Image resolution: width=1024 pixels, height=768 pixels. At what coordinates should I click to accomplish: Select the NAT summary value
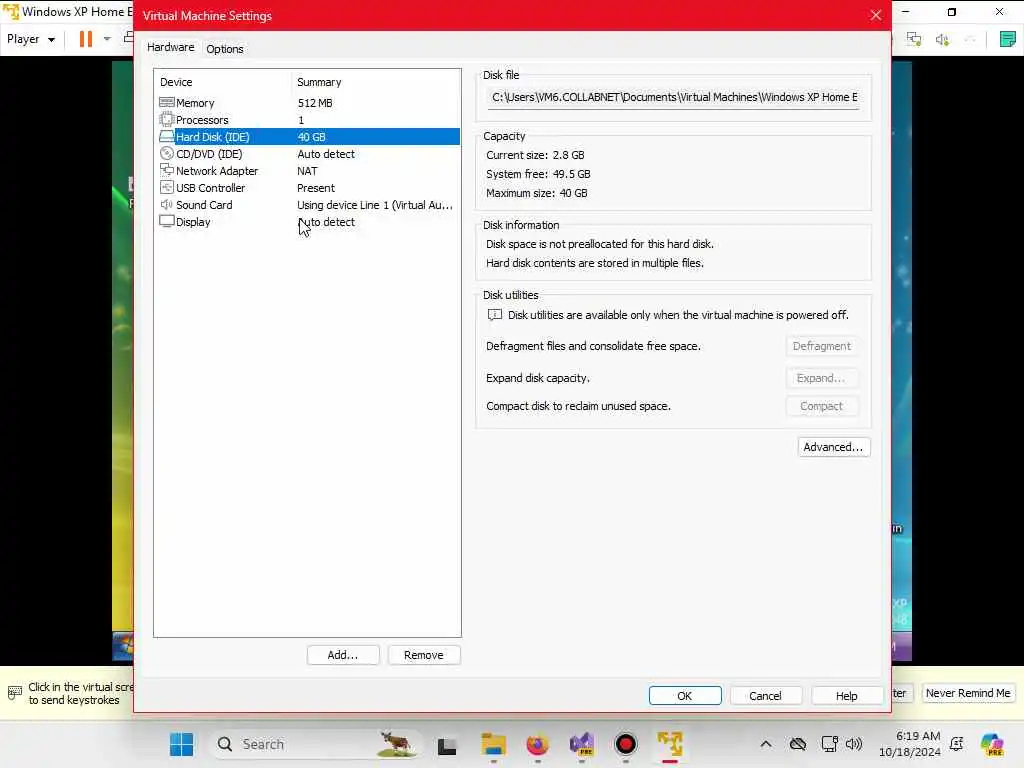click(307, 171)
